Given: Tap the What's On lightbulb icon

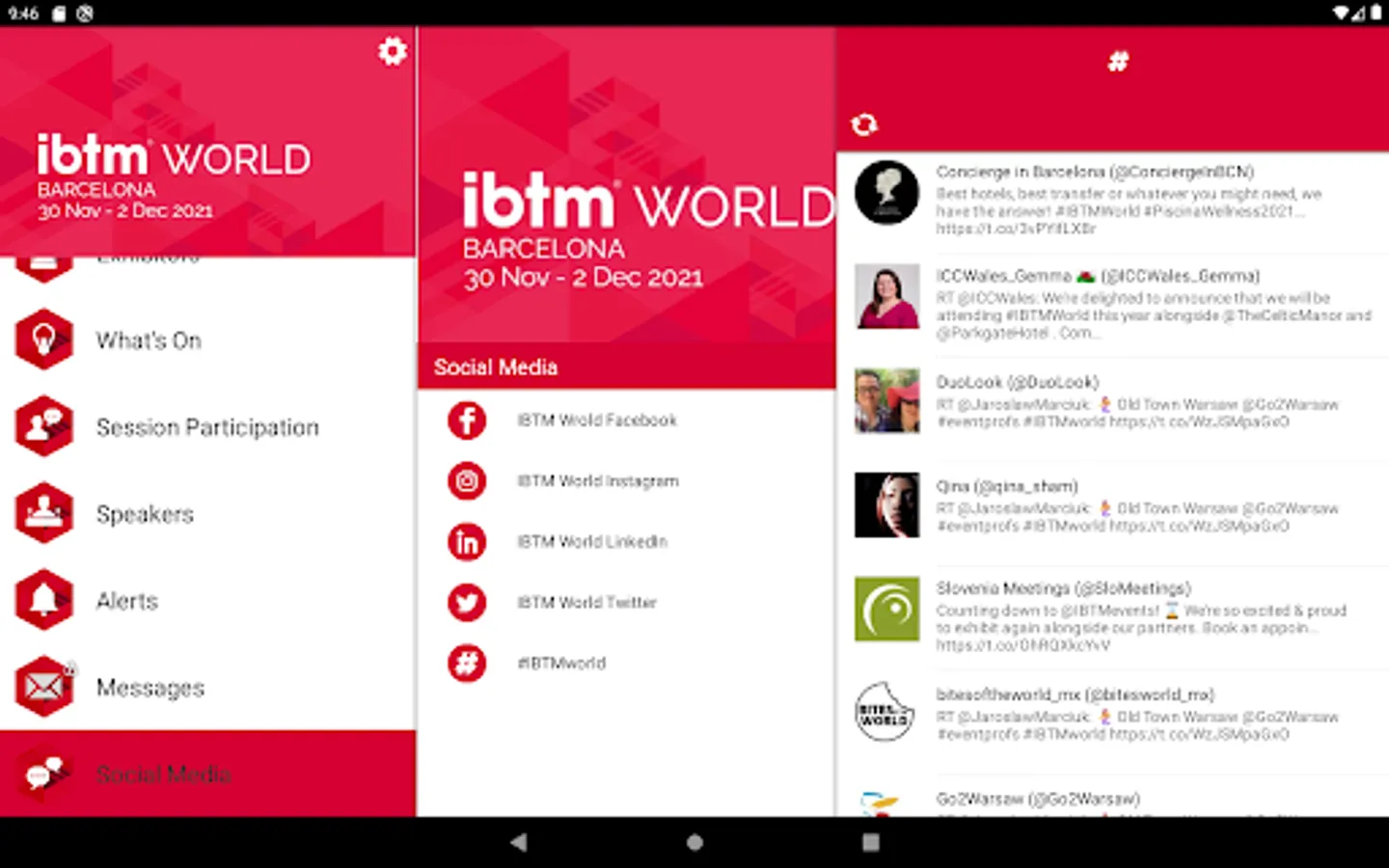Looking at the screenshot, I should [x=43, y=339].
